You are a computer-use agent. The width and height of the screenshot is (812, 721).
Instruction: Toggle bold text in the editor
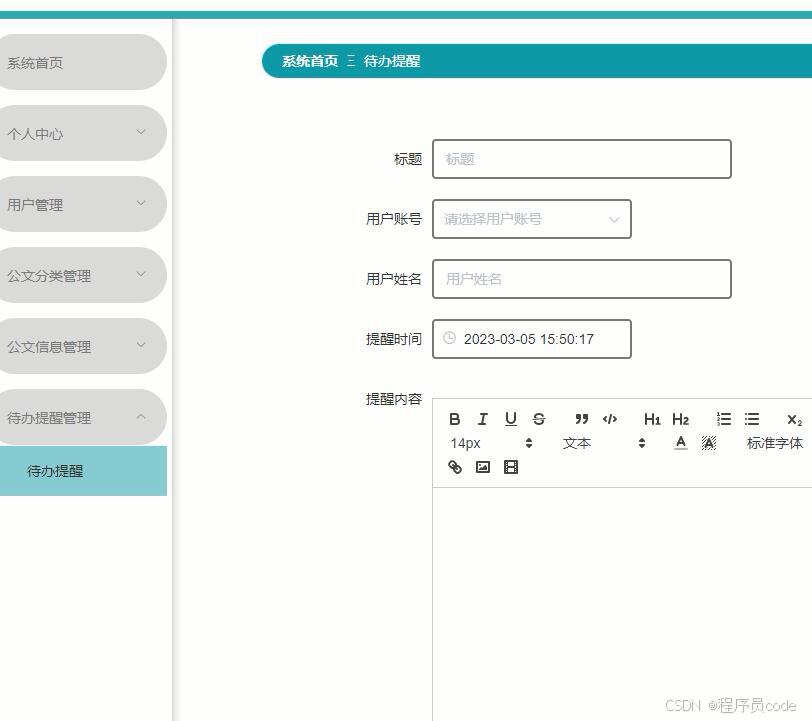click(x=455, y=419)
